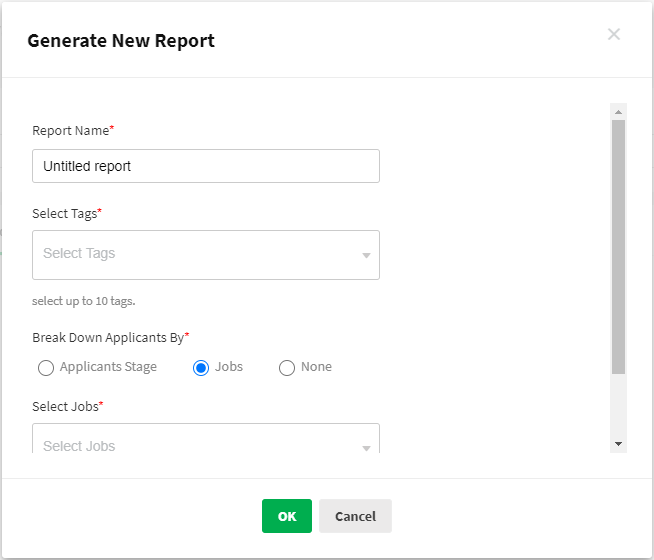Click the scrollbar up arrow

pos(618,112)
